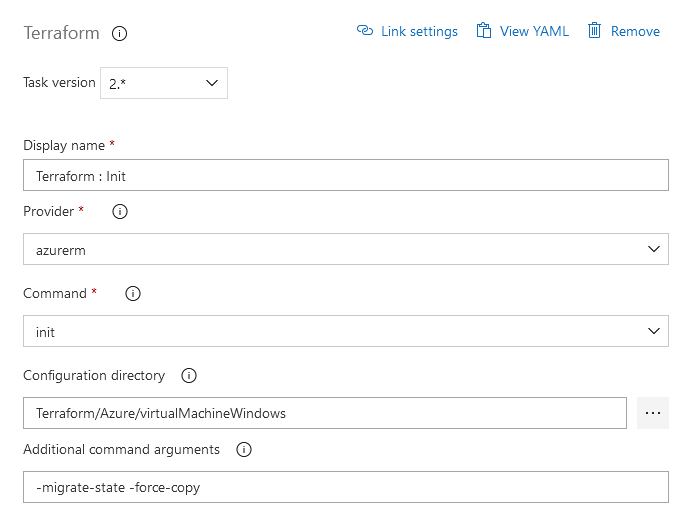Click the Command label

pyautogui.click(x=55, y=293)
